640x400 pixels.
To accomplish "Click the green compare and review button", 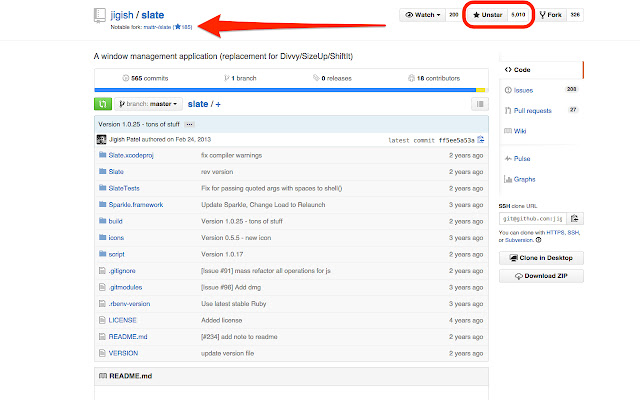I will click(x=102, y=104).
